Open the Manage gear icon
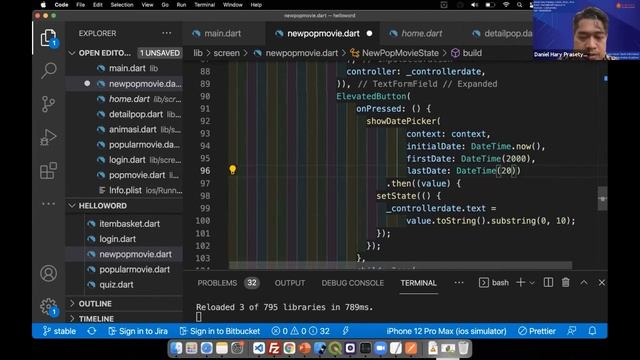The width and height of the screenshot is (640, 360). point(49,306)
